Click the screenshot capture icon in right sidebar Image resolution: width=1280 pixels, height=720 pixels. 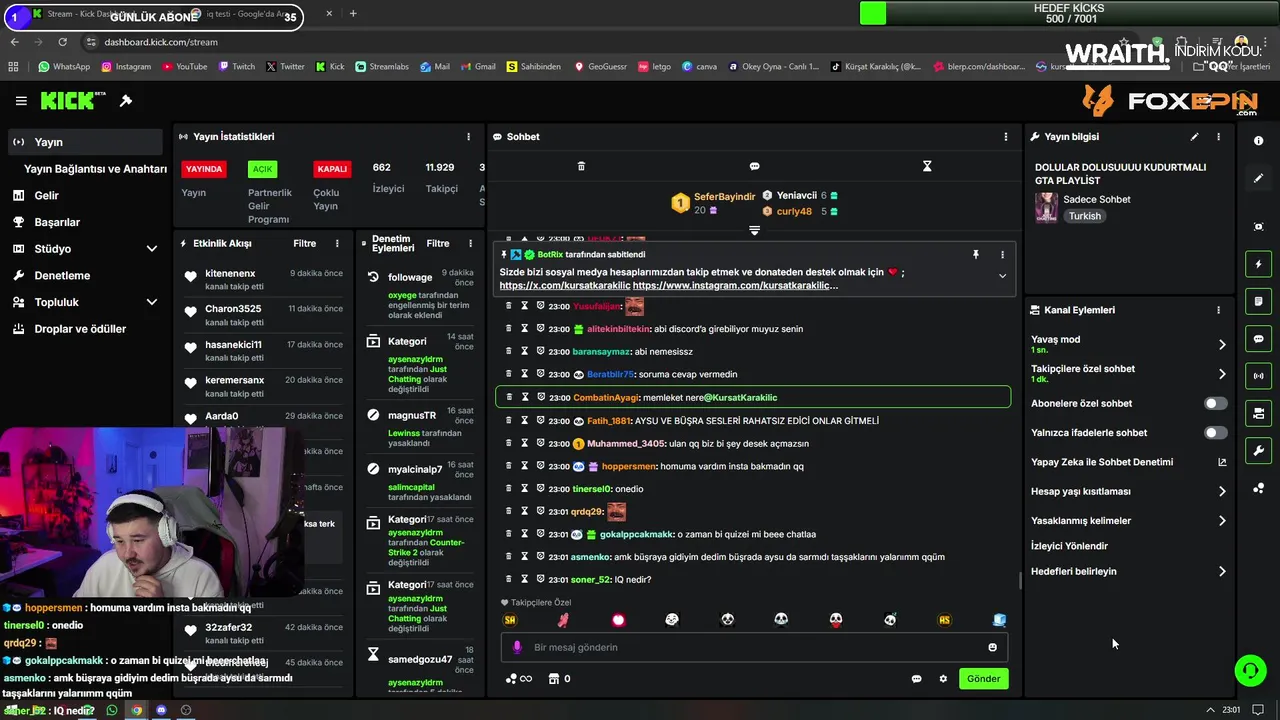coord(1259,227)
